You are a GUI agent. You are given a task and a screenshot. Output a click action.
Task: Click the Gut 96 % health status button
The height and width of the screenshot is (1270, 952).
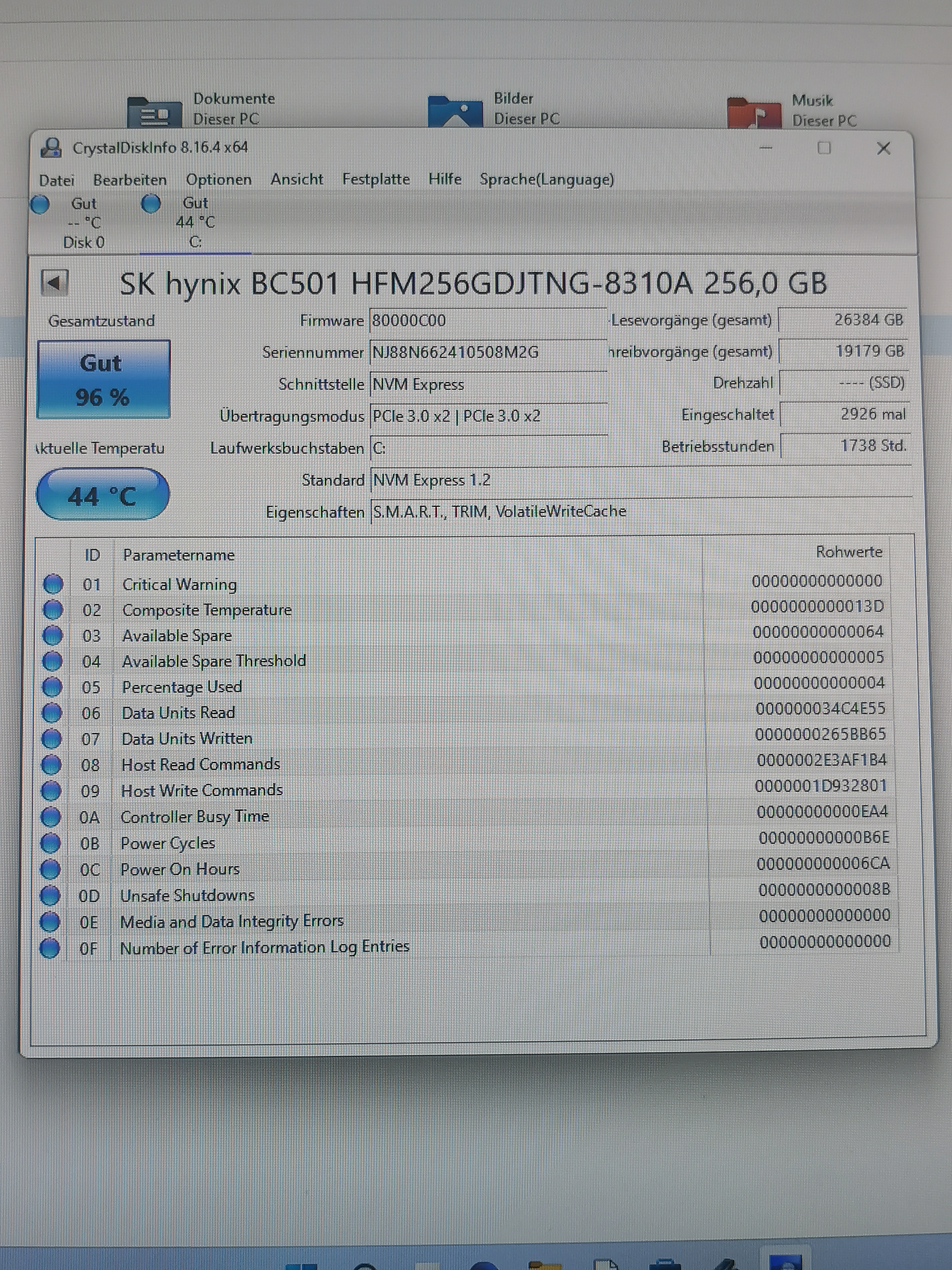click(103, 379)
